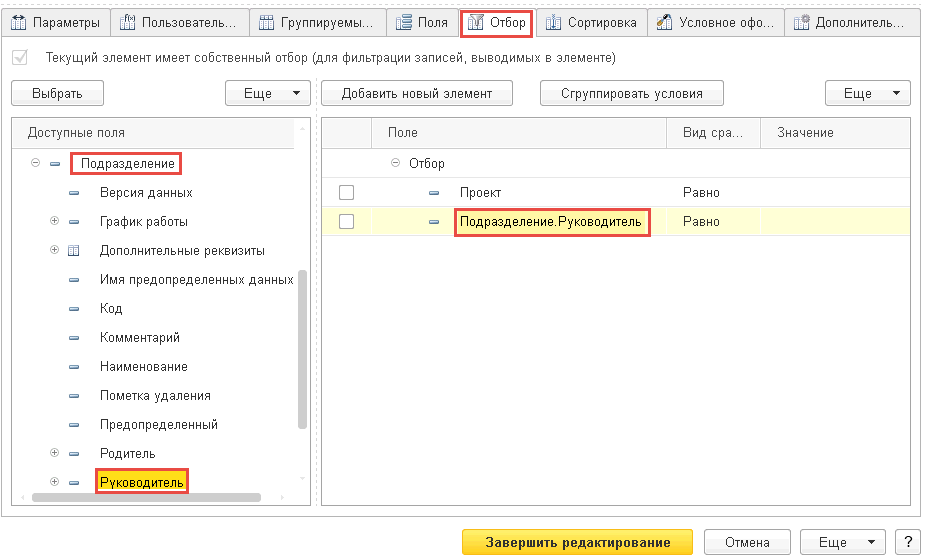Select the highlighted Руководитель field
928x556 pixels.
point(141,482)
